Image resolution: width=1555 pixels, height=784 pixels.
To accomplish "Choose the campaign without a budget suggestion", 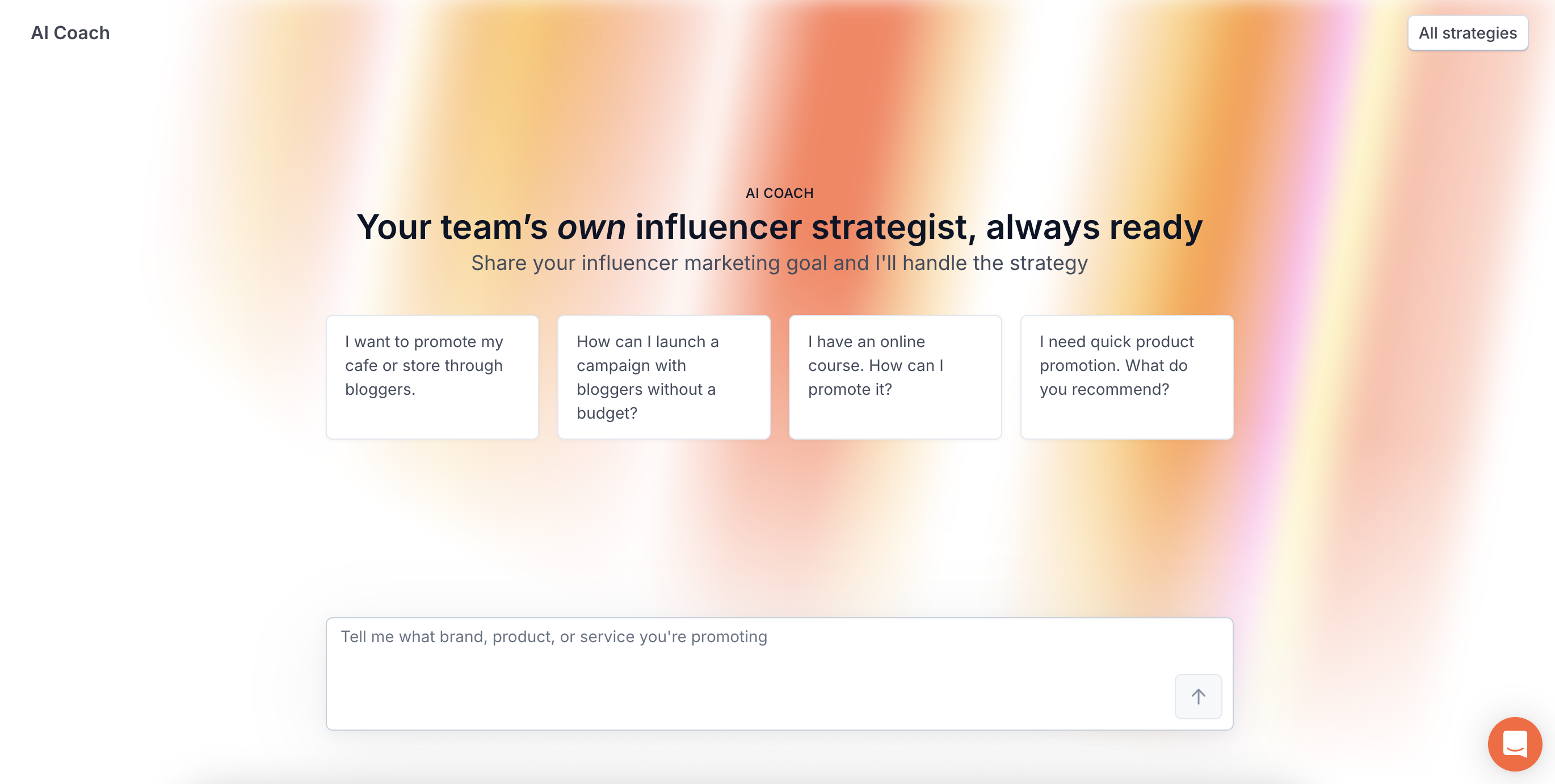I will tap(663, 377).
